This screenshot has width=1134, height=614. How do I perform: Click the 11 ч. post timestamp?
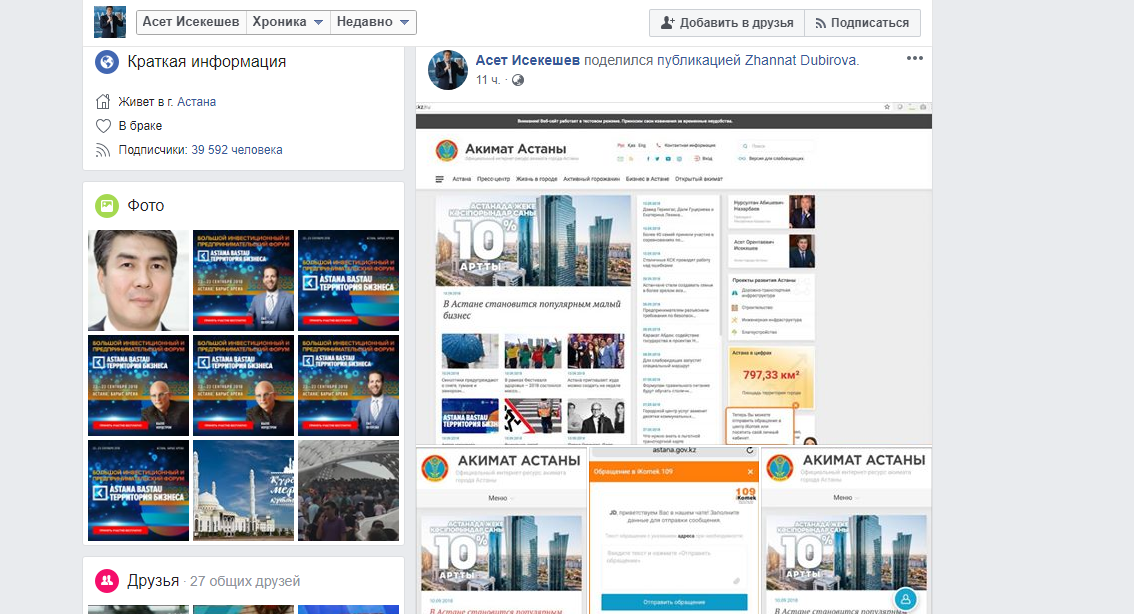pyautogui.click(x=488, y=80)
